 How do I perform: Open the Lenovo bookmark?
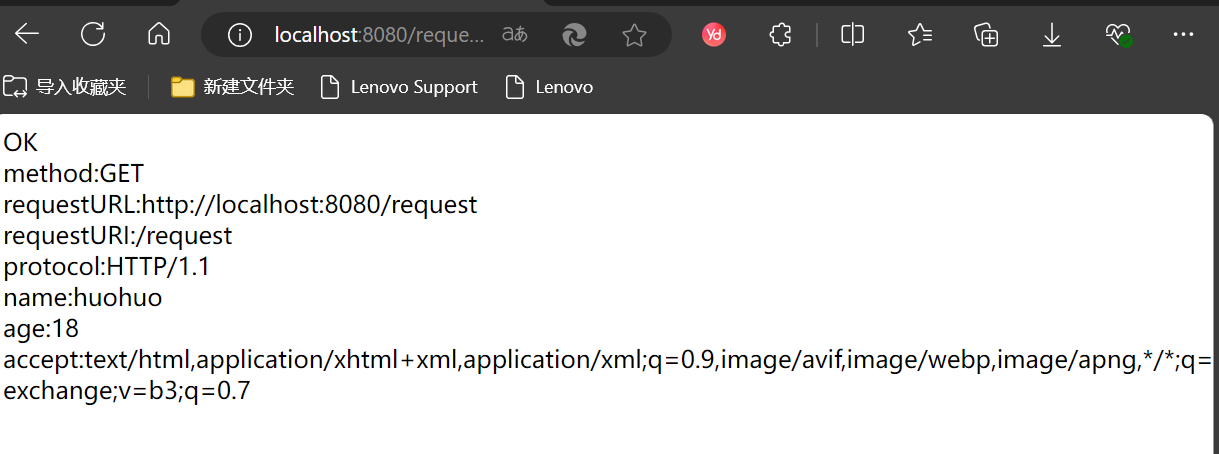pos(549,87)
